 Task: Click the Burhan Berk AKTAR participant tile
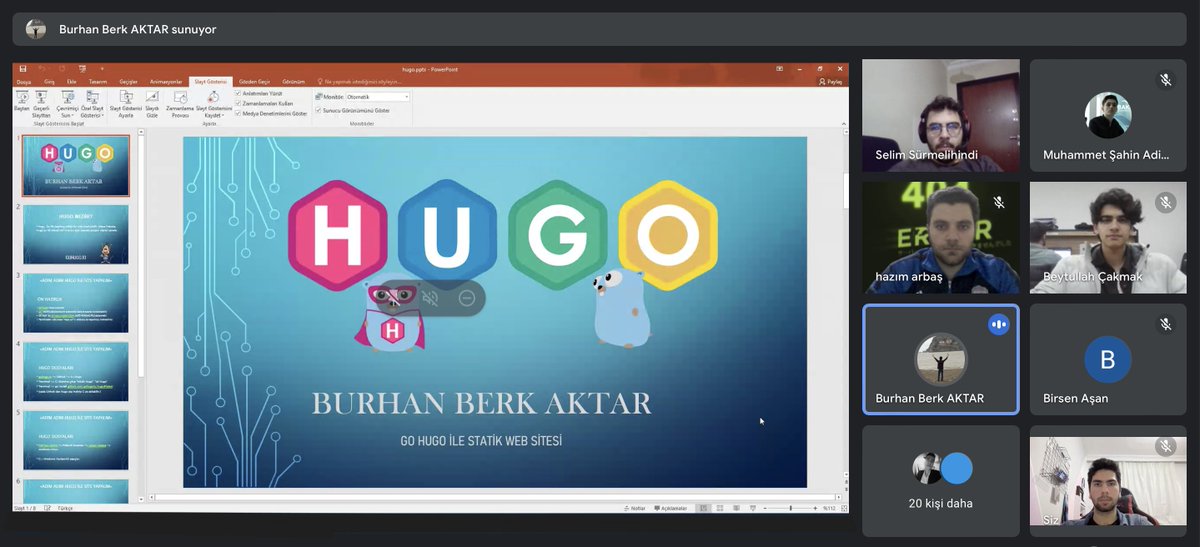[941, 359]
